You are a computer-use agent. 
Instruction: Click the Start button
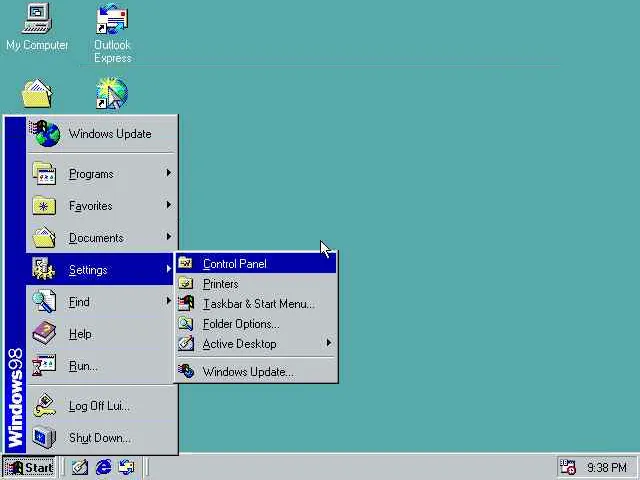(29, 467)
